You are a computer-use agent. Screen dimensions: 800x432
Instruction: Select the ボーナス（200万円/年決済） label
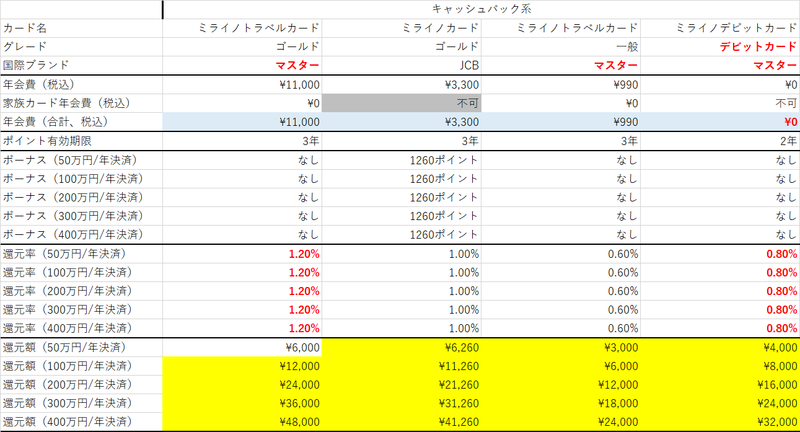click(x=72, y=197)
